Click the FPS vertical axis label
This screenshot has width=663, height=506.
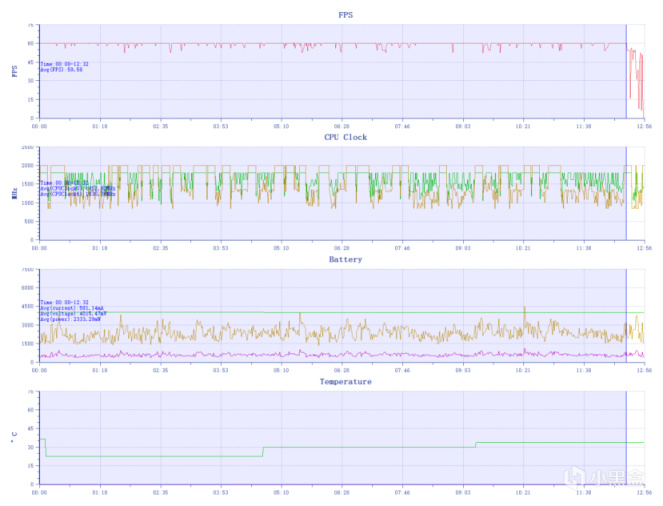(x=15, y=71)
